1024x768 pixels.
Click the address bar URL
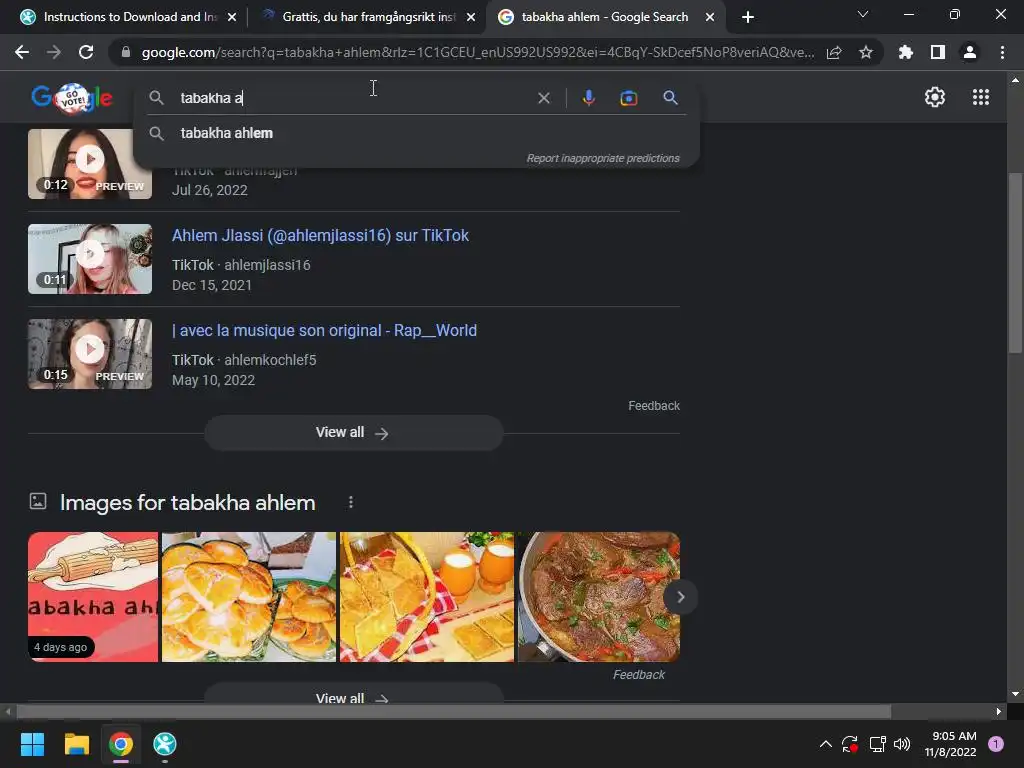(477, 52)
